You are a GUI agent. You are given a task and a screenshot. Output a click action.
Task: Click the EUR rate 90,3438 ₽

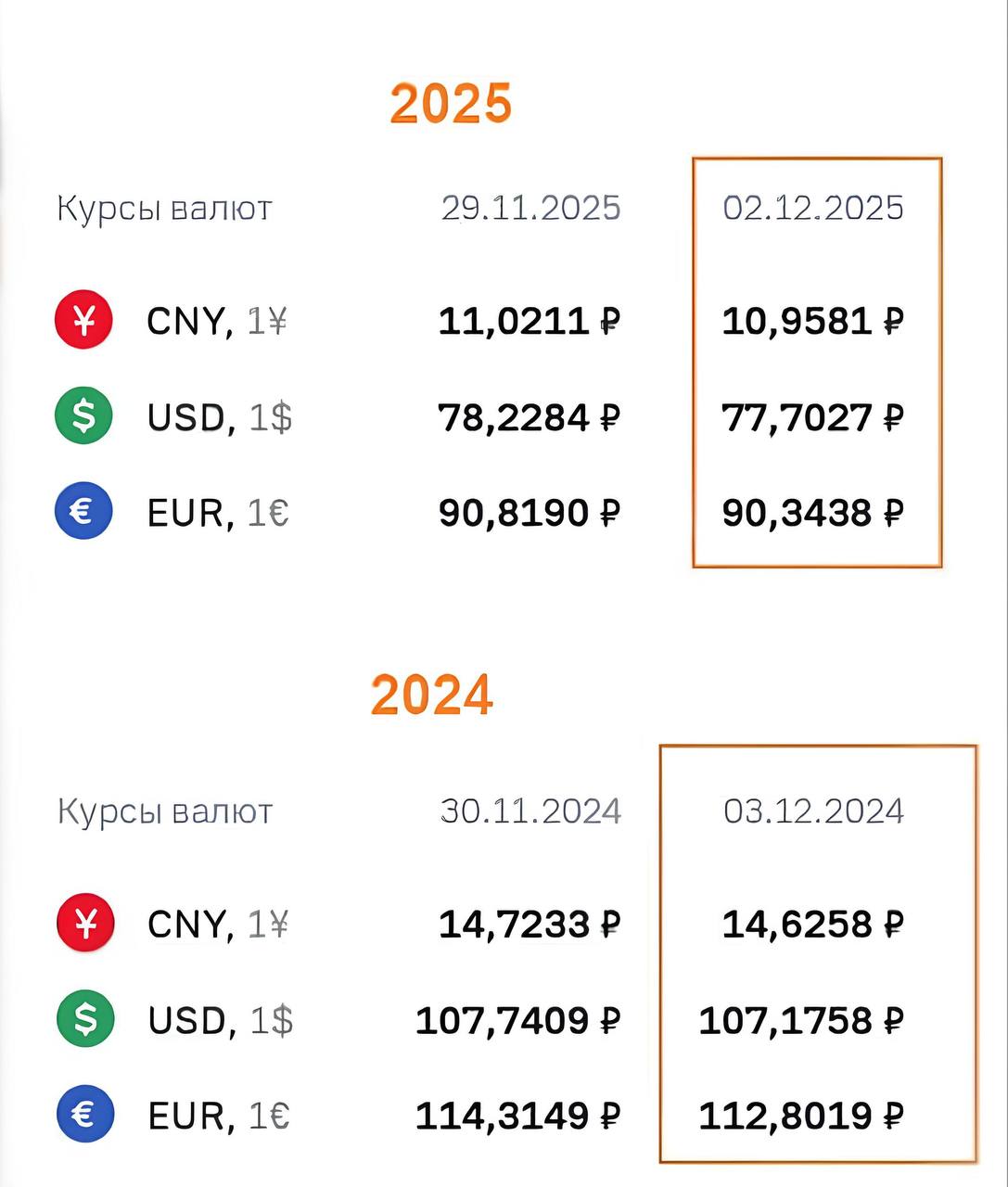pos(812,512)
